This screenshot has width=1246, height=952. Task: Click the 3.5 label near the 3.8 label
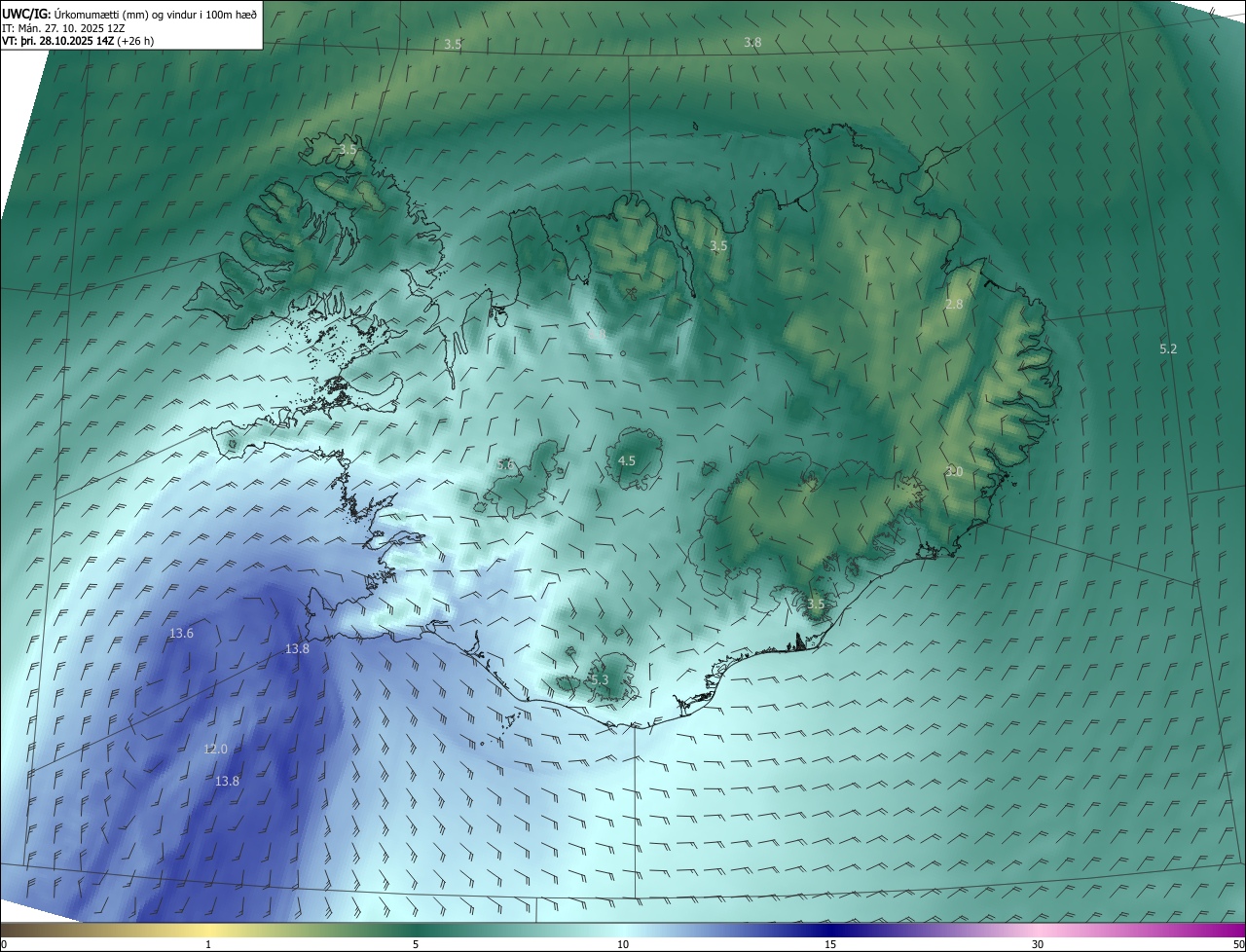pyautogui.click(x=453, y=45)
